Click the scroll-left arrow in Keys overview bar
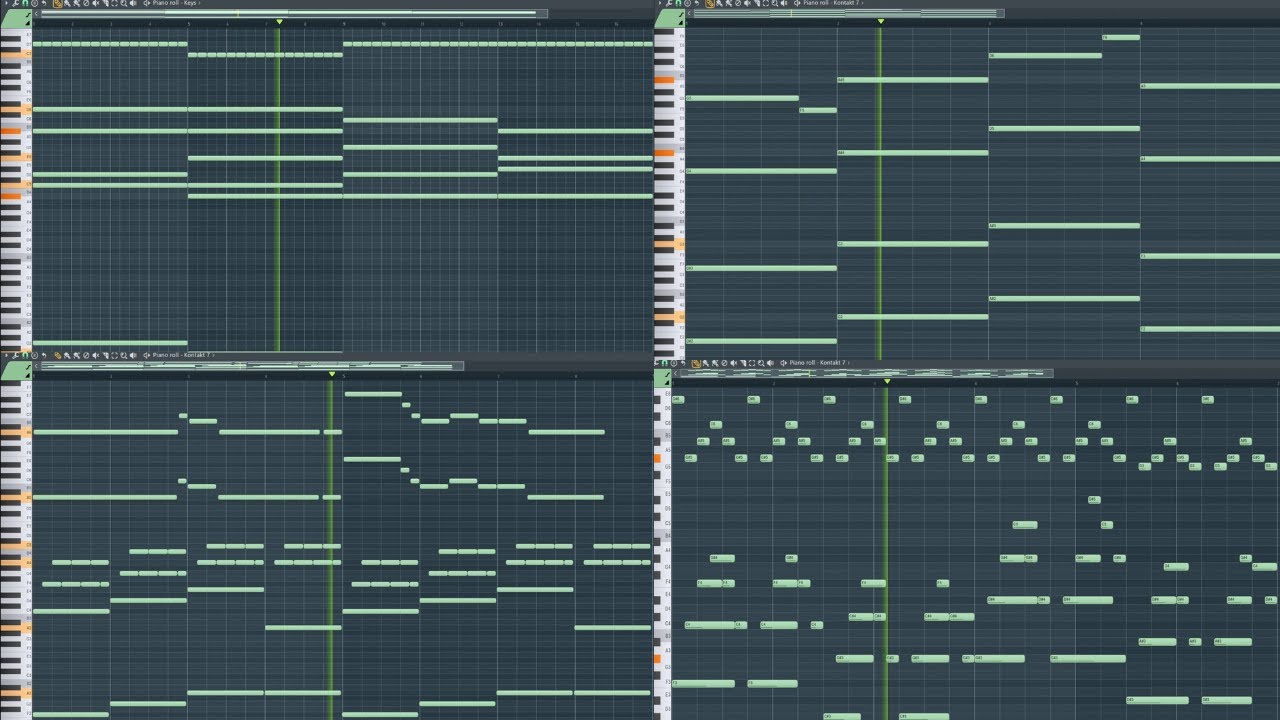Viewport: 1280px width, 720px height. pyautogui.click(x=37, y=14)
